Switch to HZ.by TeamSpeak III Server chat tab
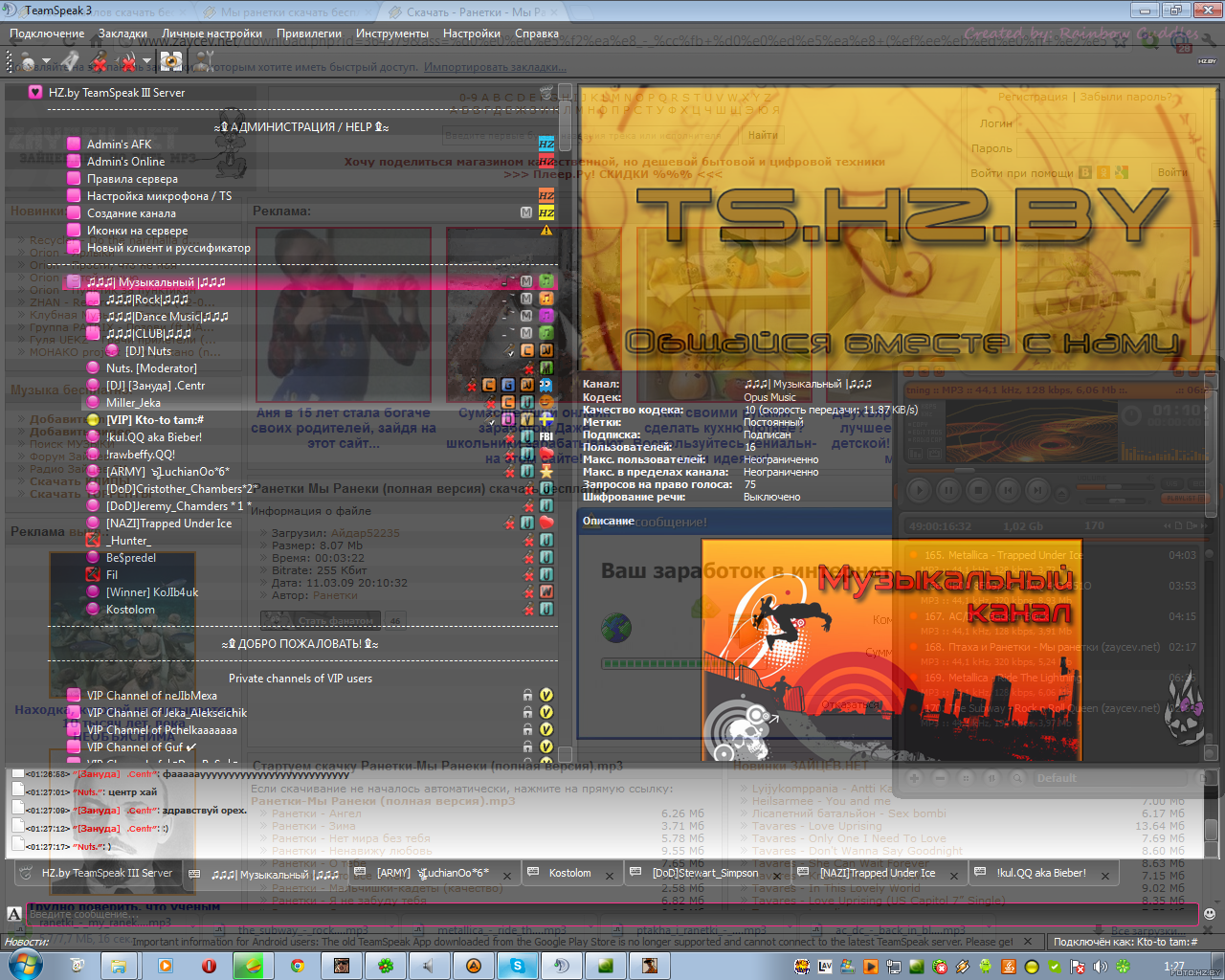Image resolution: width=1225 pixels, height=980 pixels. 97,873
